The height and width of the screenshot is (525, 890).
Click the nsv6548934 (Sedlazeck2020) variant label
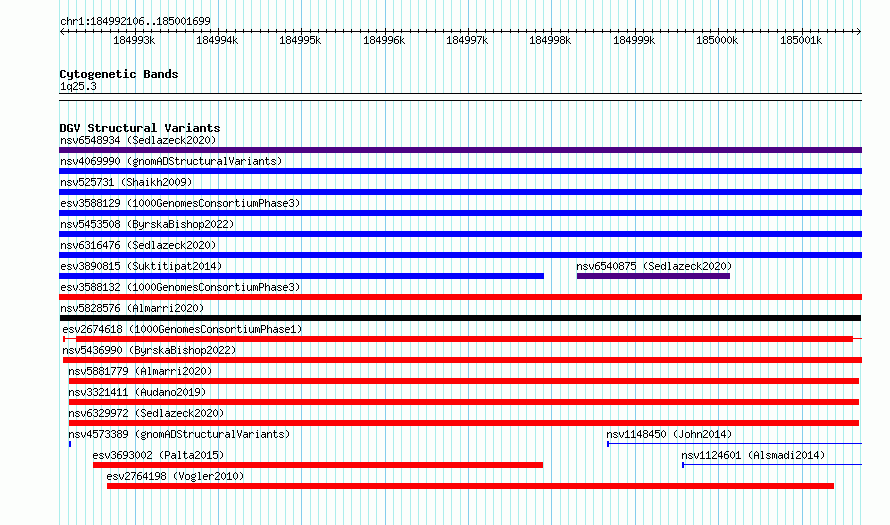coord(138,140)
